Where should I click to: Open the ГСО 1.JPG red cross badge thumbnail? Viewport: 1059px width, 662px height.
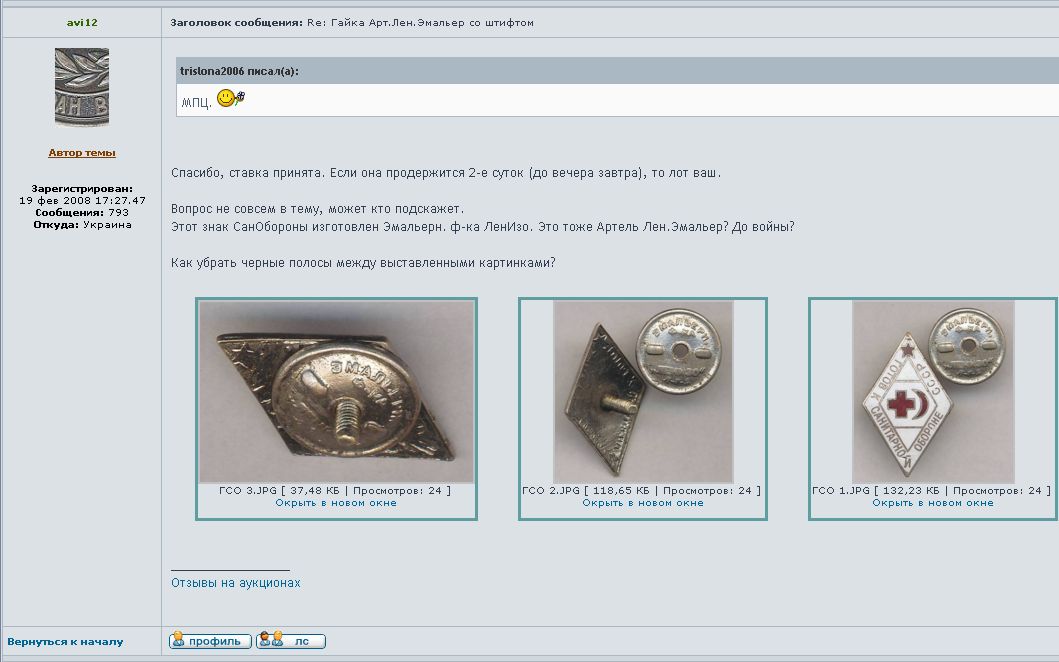pyautogui.click(x=932, y=392)
